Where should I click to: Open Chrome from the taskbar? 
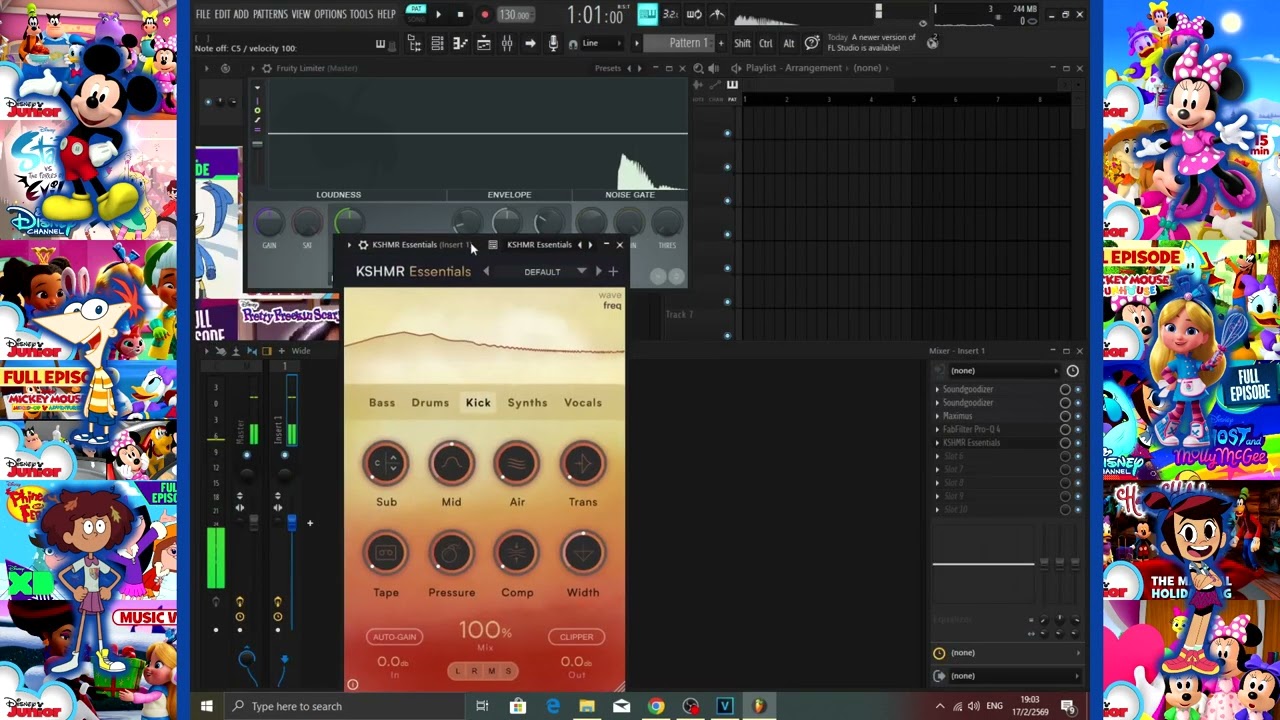point(656,706)
